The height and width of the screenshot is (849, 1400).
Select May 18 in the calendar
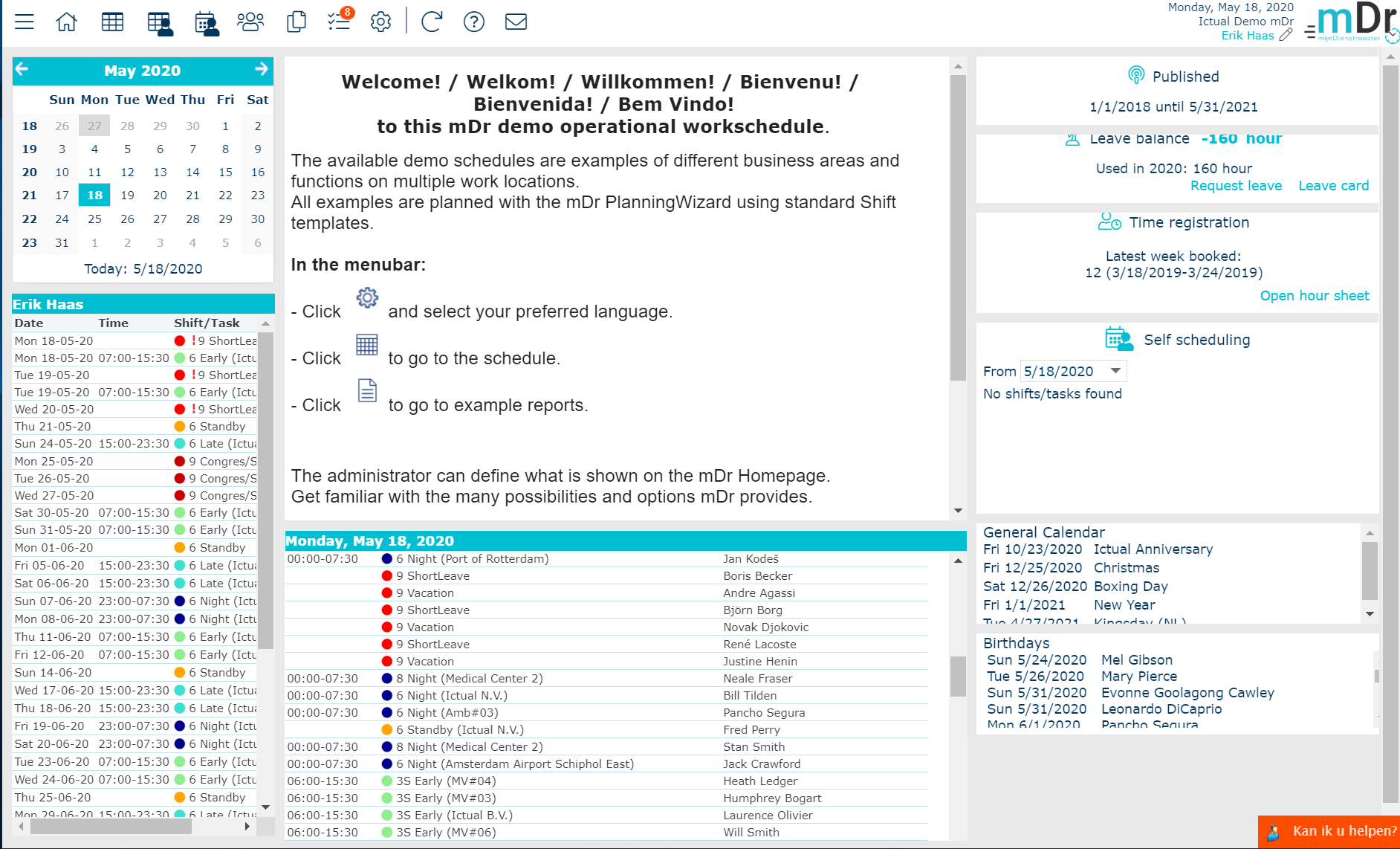pyautogui.click(x=94, y=195)
